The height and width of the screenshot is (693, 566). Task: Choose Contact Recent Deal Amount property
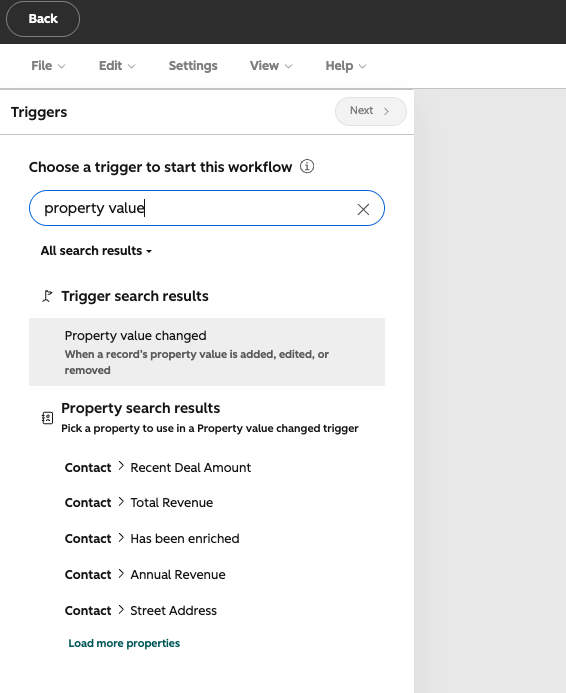click(158, 468)
